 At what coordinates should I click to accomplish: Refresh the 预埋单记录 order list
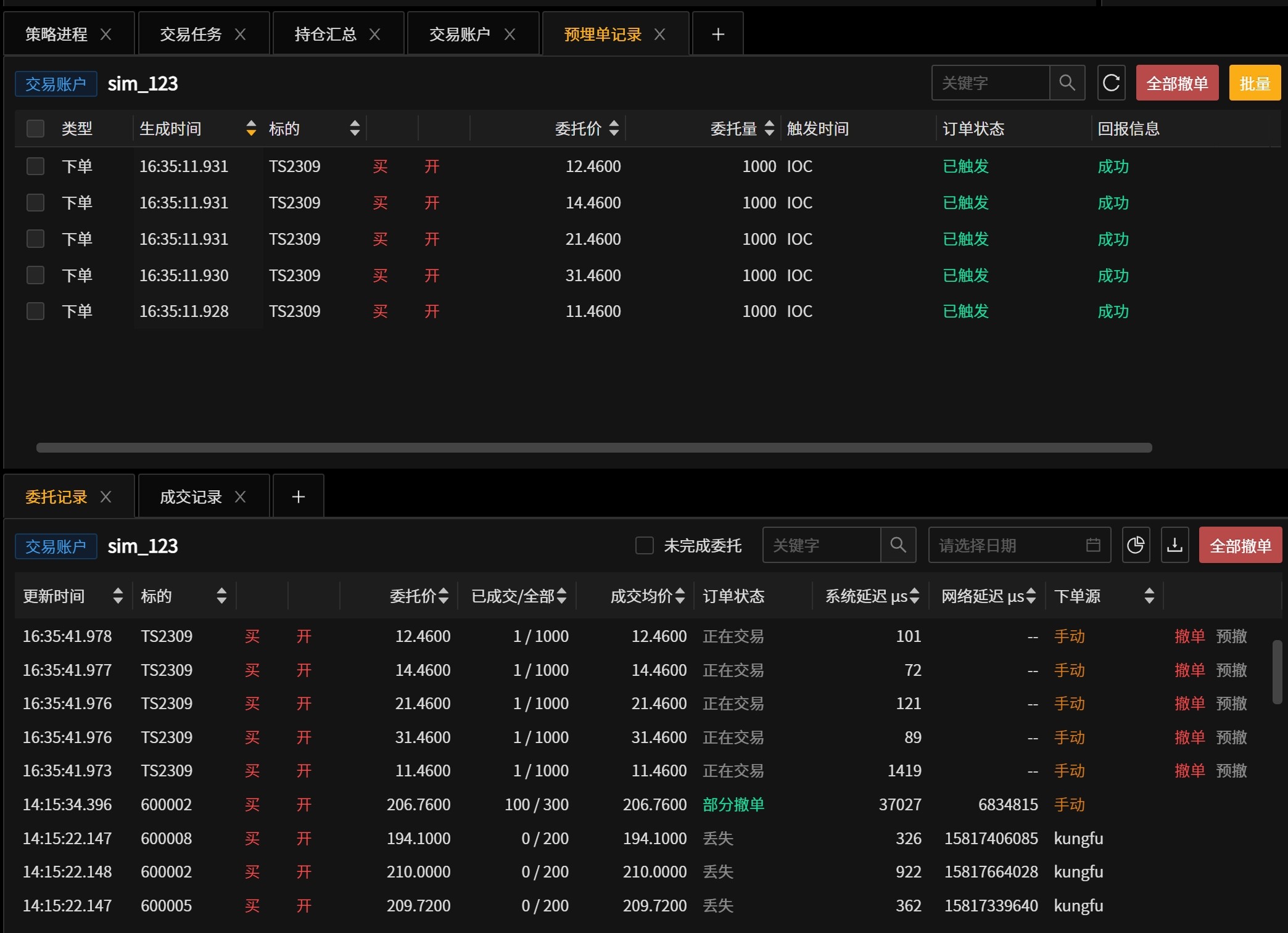1111,83
